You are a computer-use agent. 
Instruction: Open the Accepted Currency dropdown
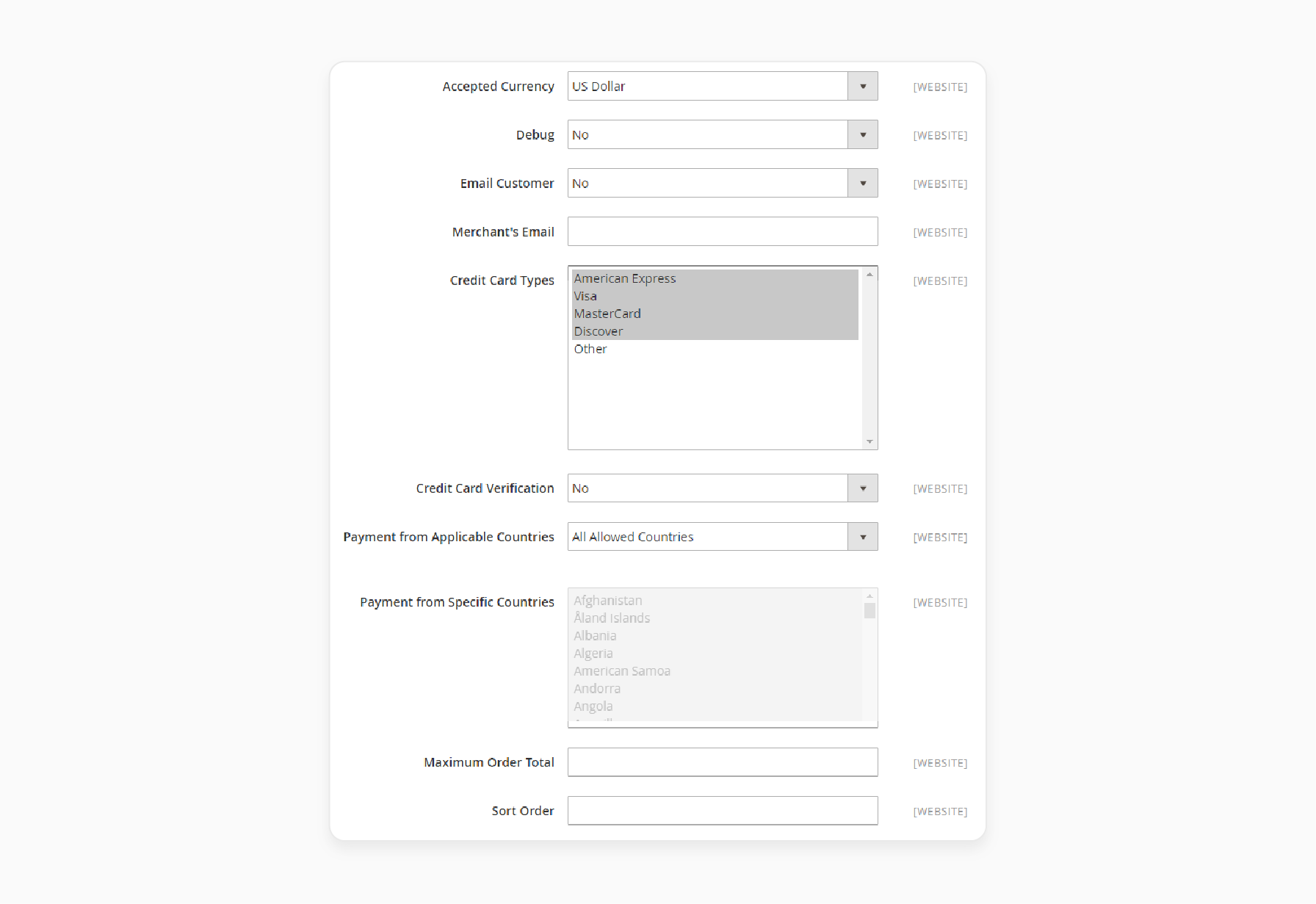click(723, 86)
